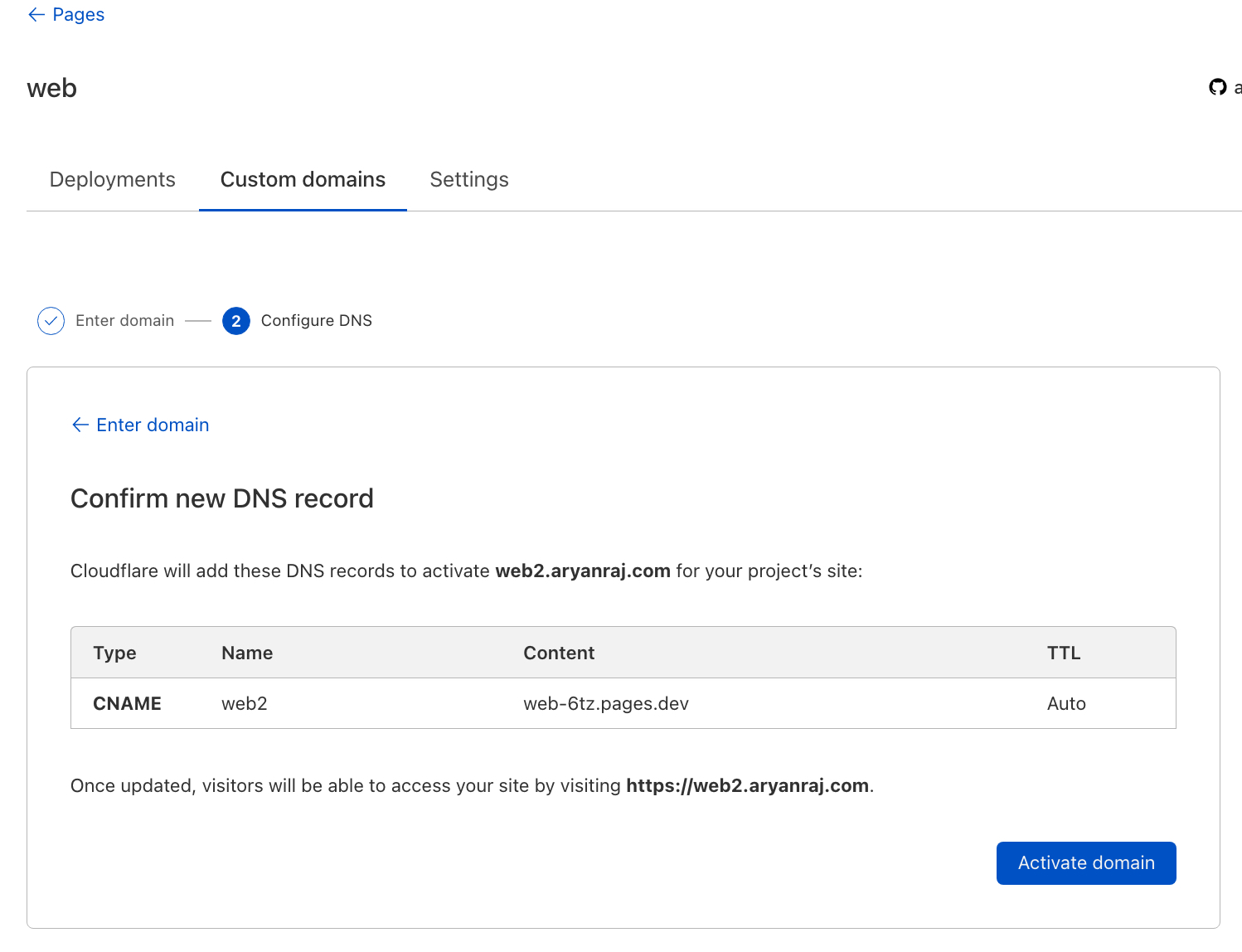Click the completed Enter domain checkmark icon

click(x=51, y=321)
